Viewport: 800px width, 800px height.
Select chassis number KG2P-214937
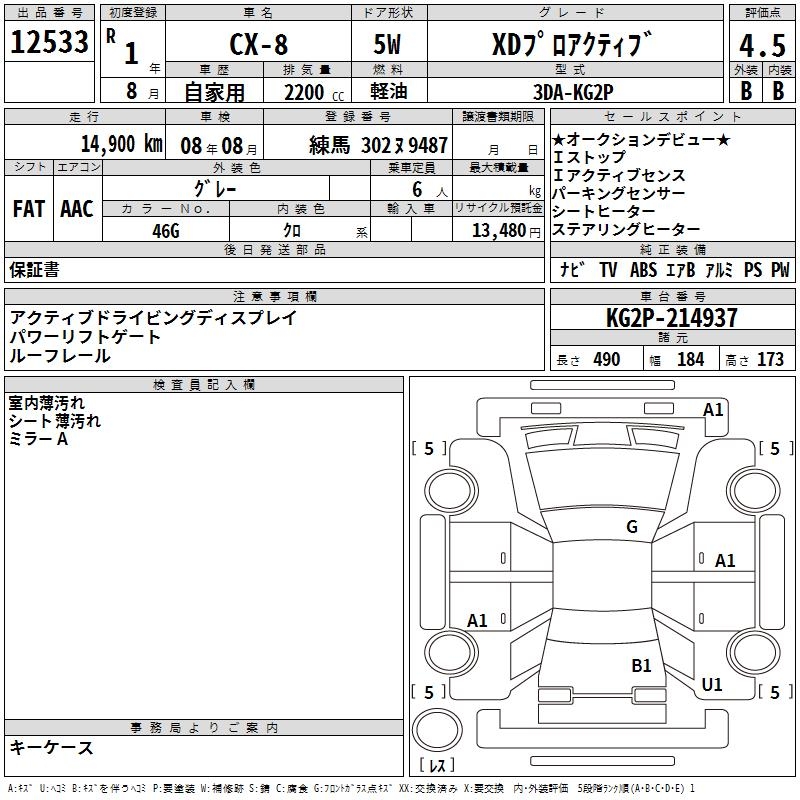coord(672,318)
